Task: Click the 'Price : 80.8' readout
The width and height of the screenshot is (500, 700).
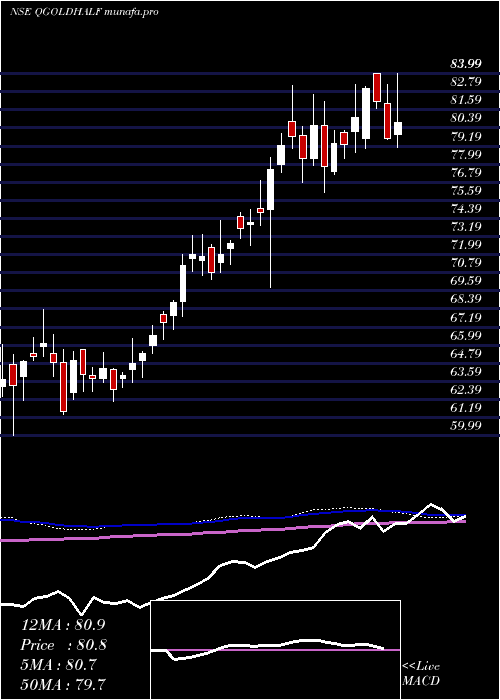Action: pyautogui.click(x=63, y=644)
